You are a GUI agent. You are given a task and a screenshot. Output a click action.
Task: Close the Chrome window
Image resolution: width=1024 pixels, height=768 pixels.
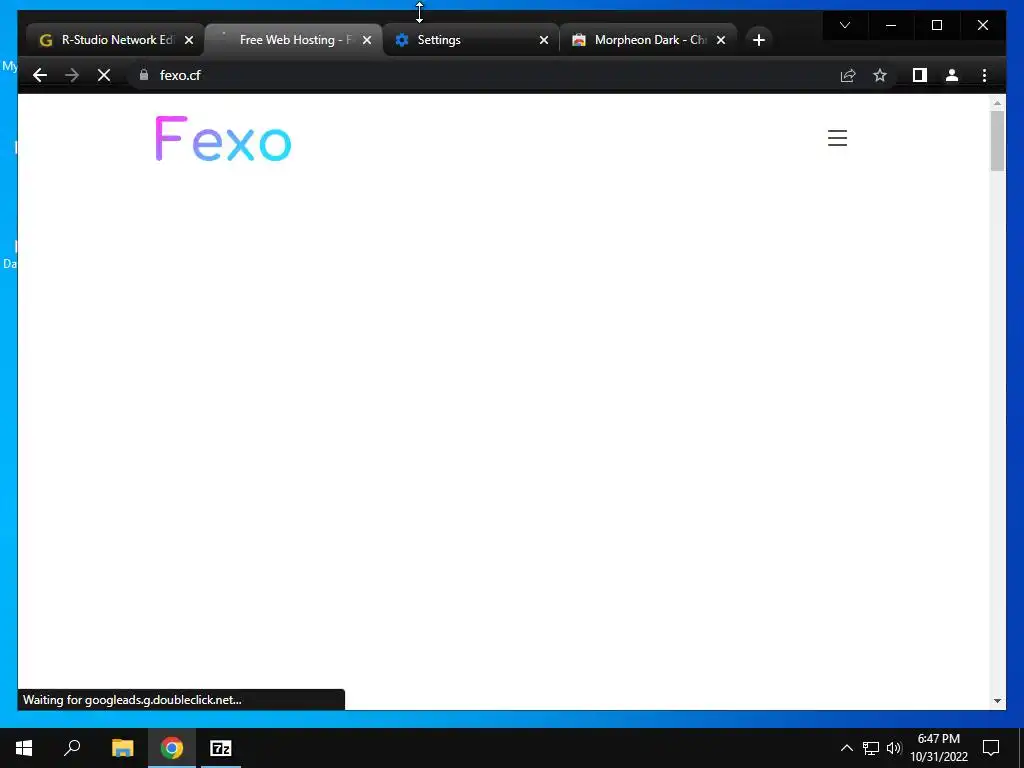(982, 25)
